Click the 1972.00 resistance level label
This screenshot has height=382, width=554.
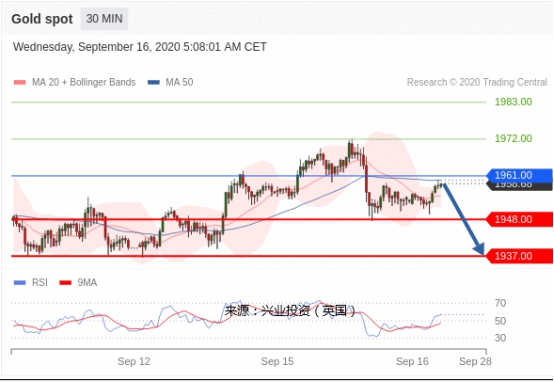[x=513, y=138]
